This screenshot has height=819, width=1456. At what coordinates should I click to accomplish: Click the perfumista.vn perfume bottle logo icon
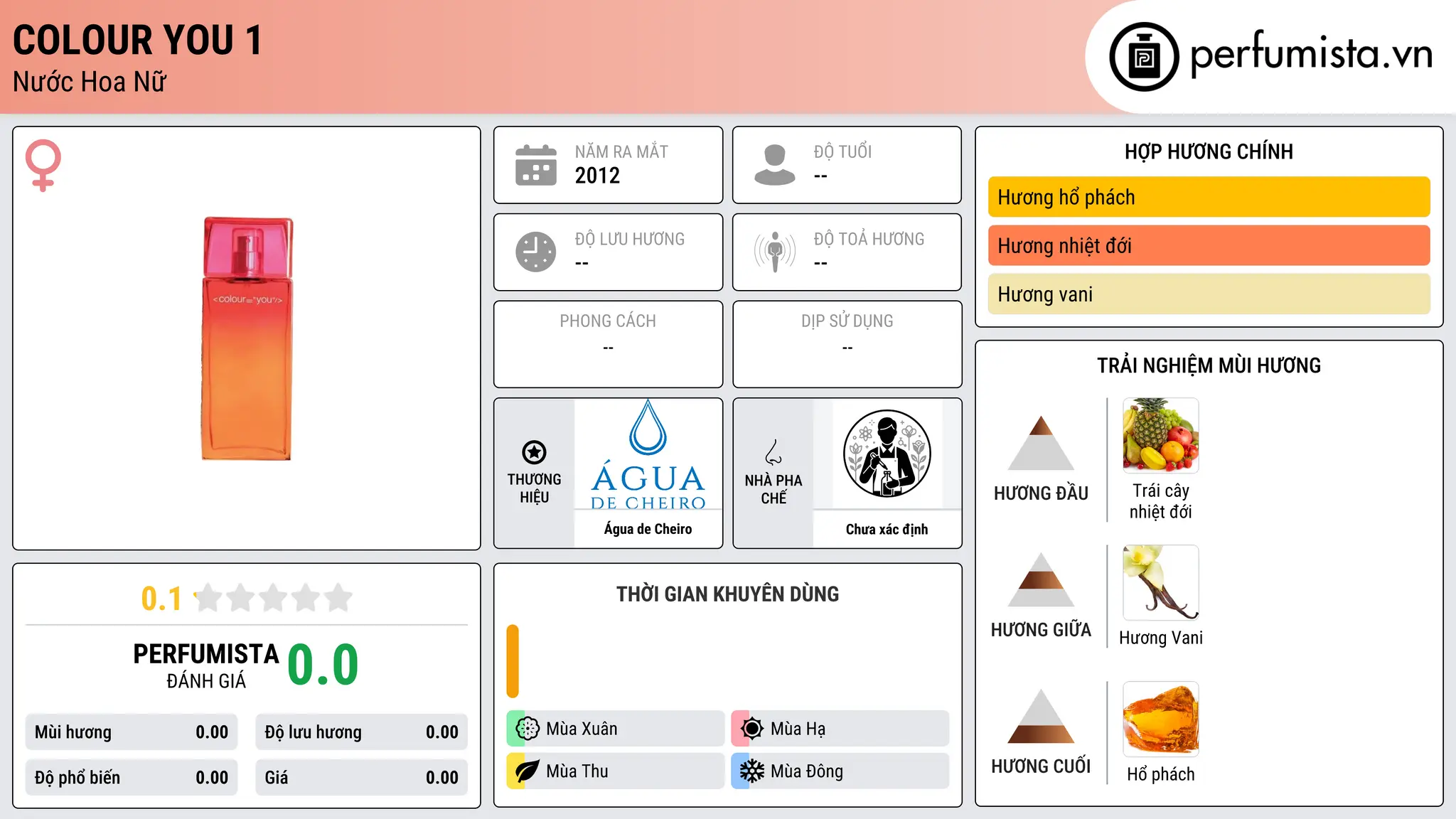[x=1144, y=57]
